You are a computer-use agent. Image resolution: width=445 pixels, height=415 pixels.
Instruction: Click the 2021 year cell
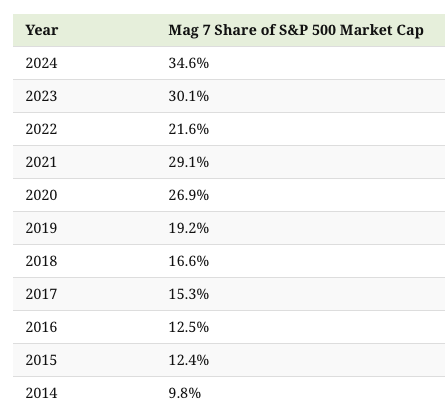point(41,162)
